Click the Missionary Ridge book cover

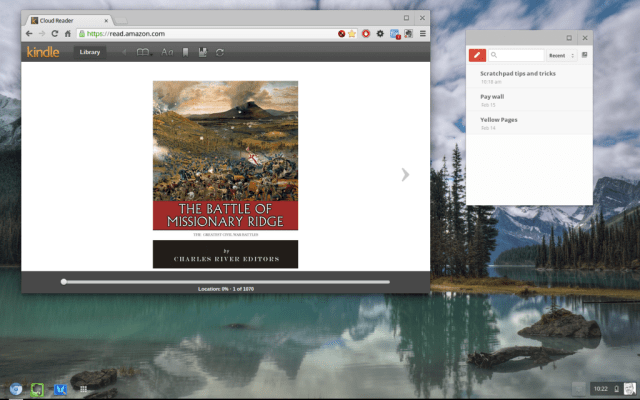(225, 175)
